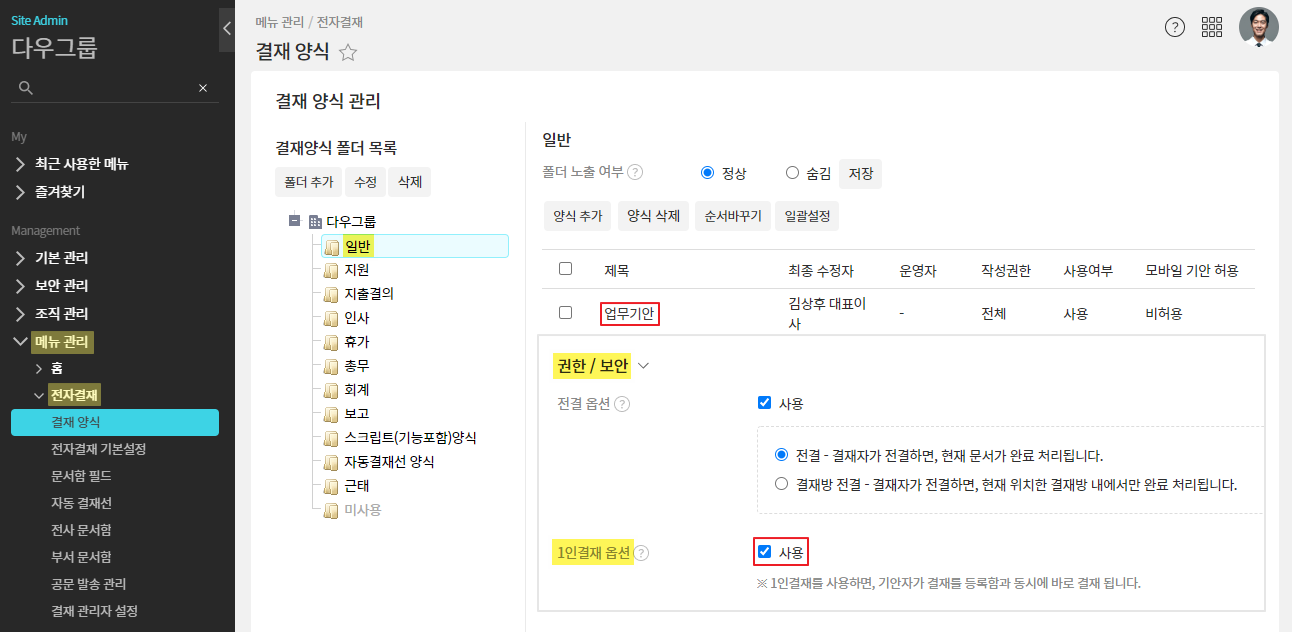Open the apps grid menu icon
Image resolution: width=1292 pixels, height=632 pixels.
1212,27
